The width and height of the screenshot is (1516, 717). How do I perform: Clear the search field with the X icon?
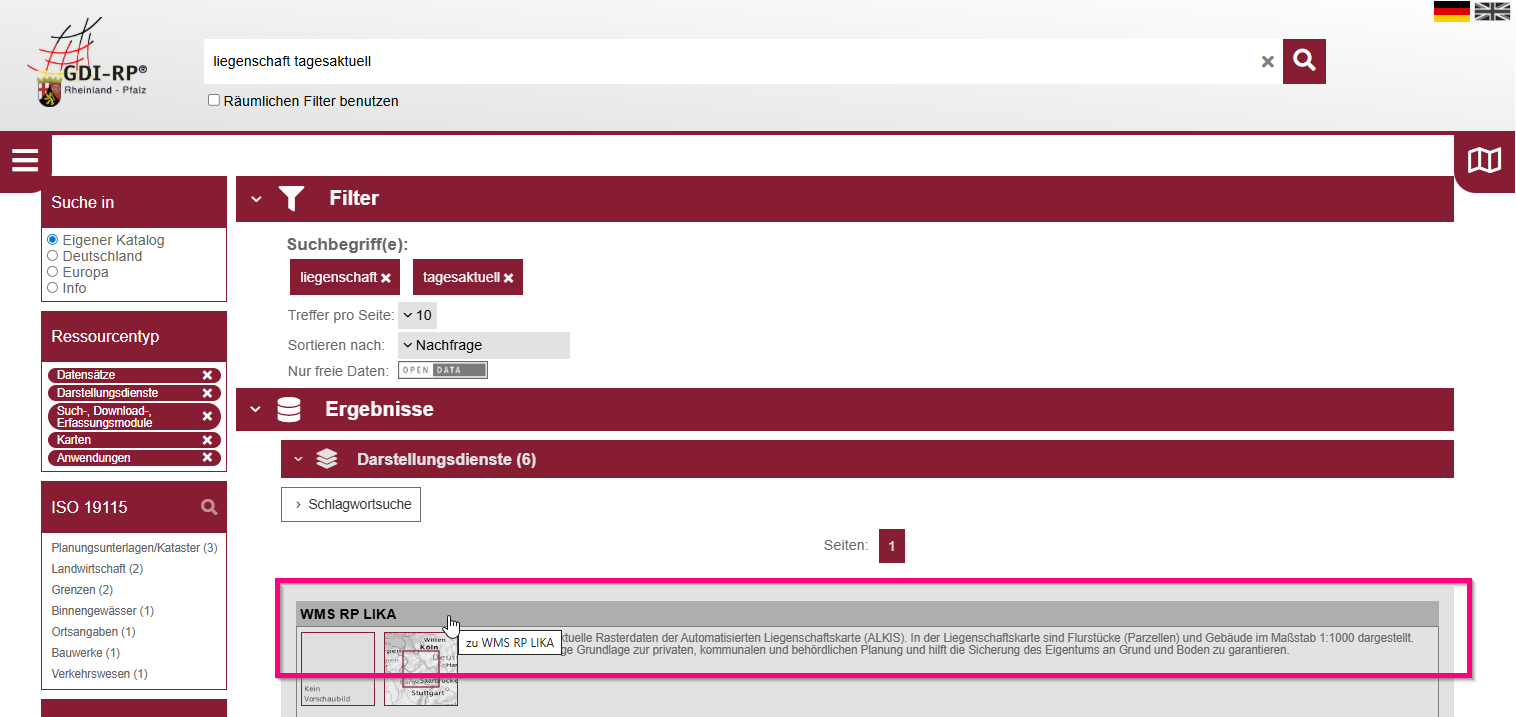click(x=1267, y=62)
